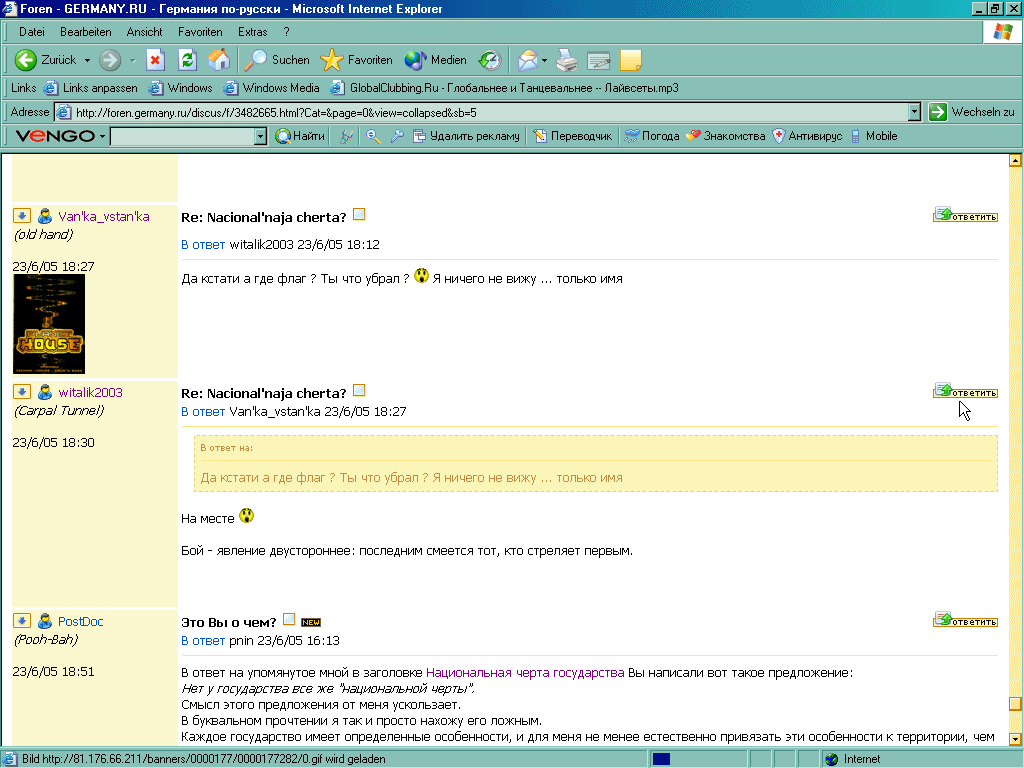The width and height of the screenshot is (1024, 768).
Task: Open the Vengo search box dropdown
Action: pyautogui.click(x=260, y=136)
